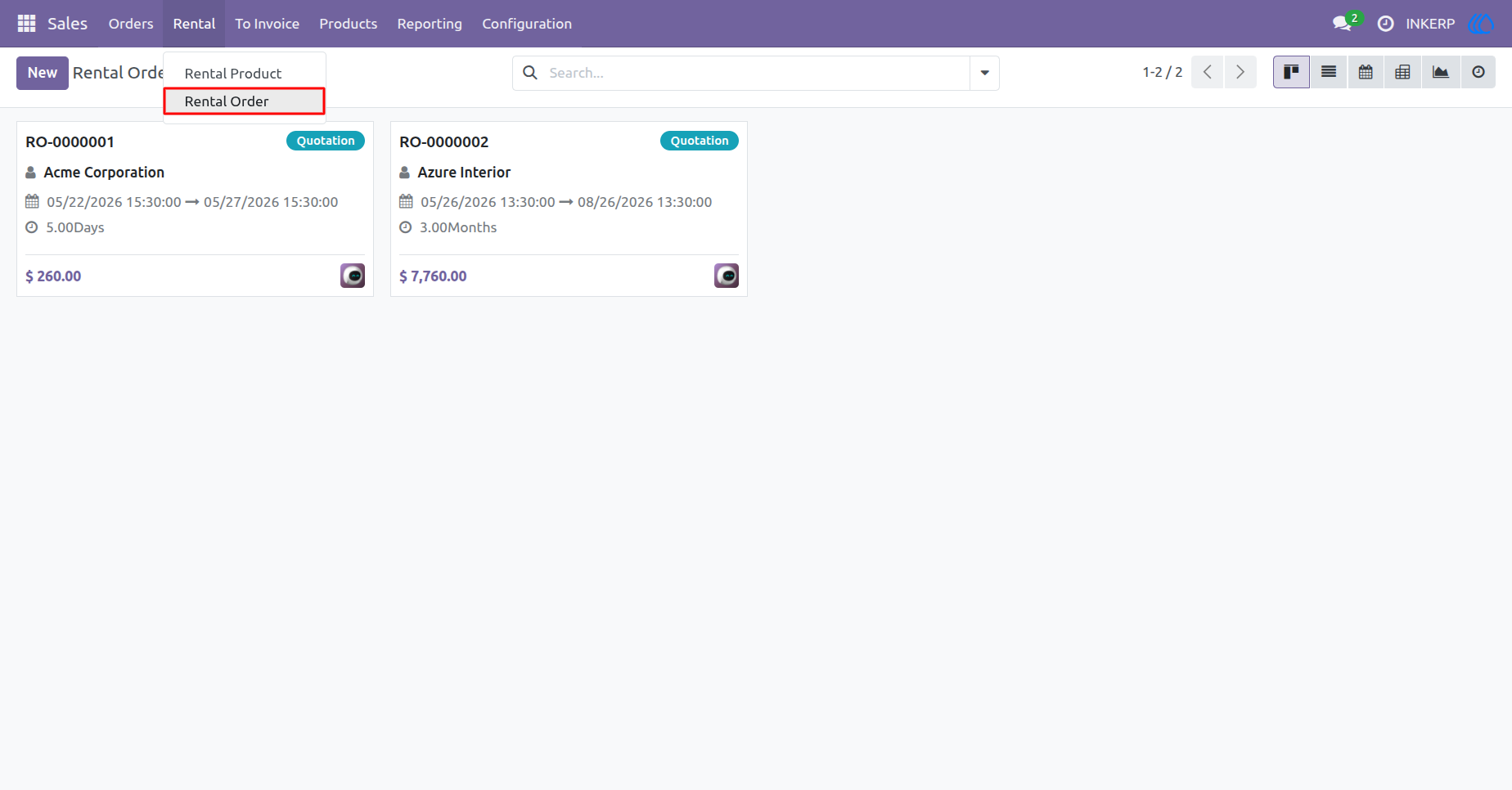The height and width of the screenshot is (790, 1512).
Task: Click calendar icon on RO-0000001 card
Action: pos(32,201)
